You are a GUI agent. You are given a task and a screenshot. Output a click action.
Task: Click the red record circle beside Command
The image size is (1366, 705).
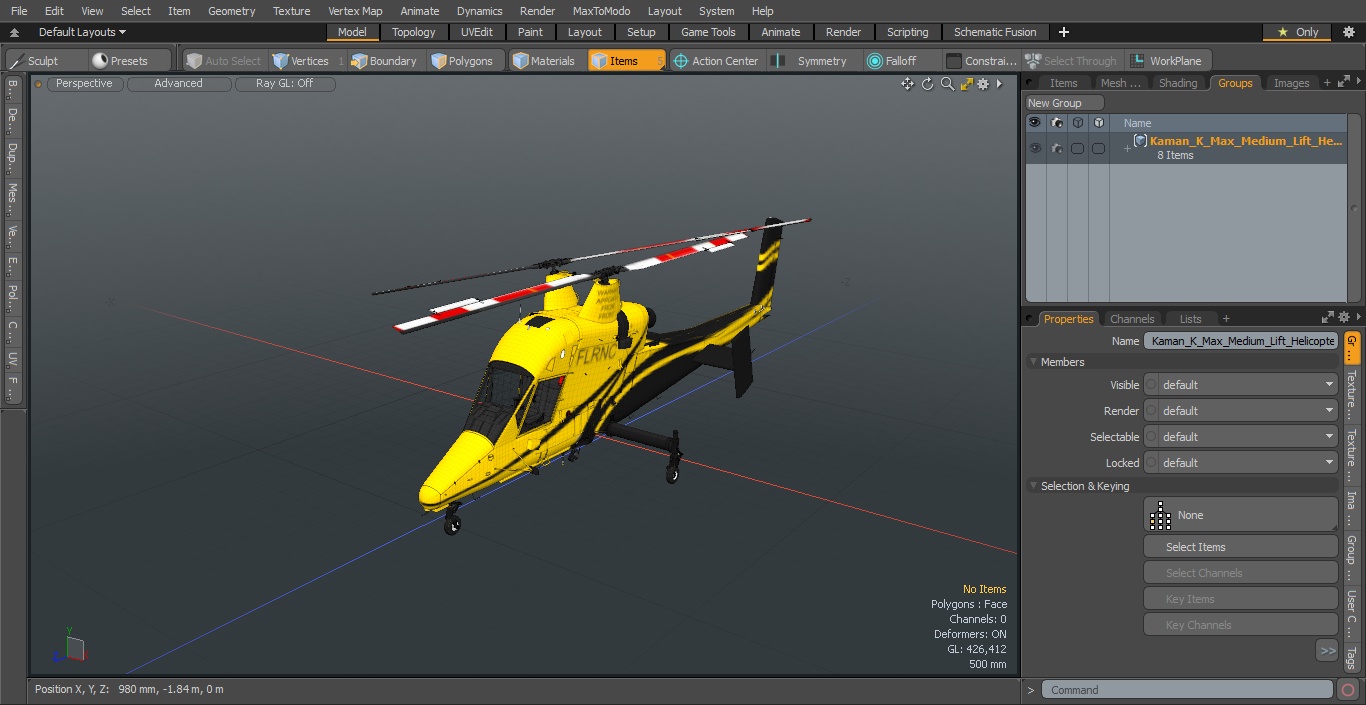click(x=1348, y=690)
